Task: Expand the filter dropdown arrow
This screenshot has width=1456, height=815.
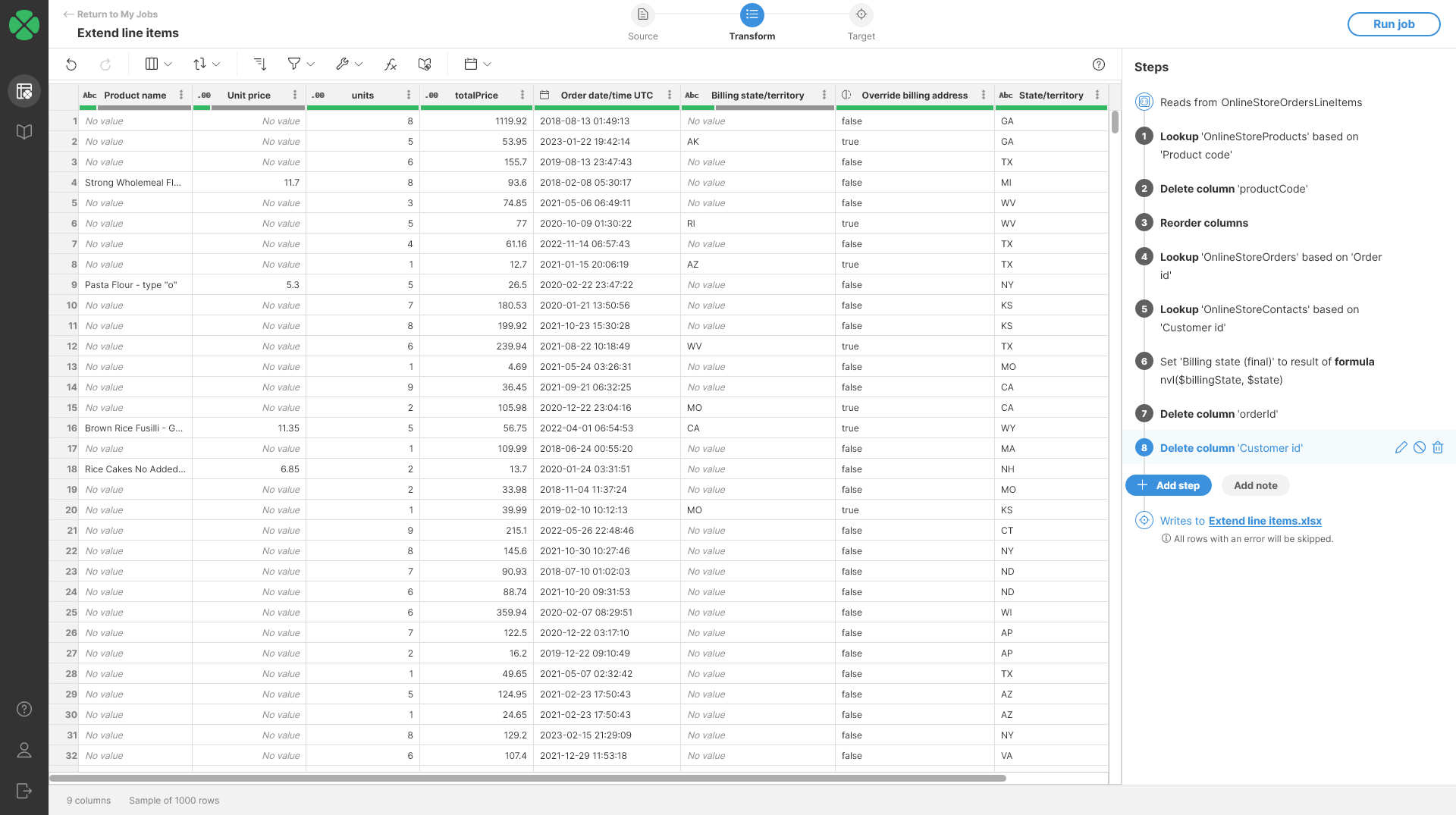Action: (310, 64)
